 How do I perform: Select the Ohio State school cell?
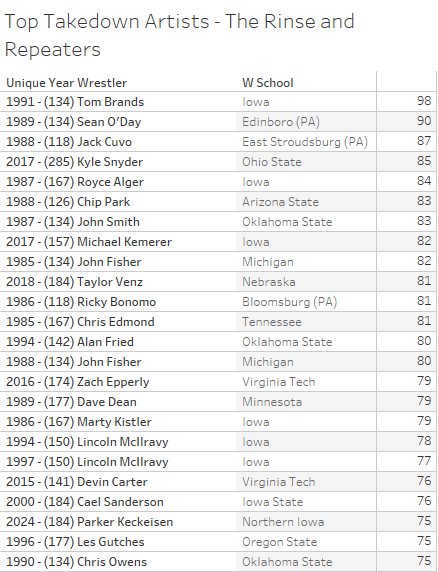point(272,162)
